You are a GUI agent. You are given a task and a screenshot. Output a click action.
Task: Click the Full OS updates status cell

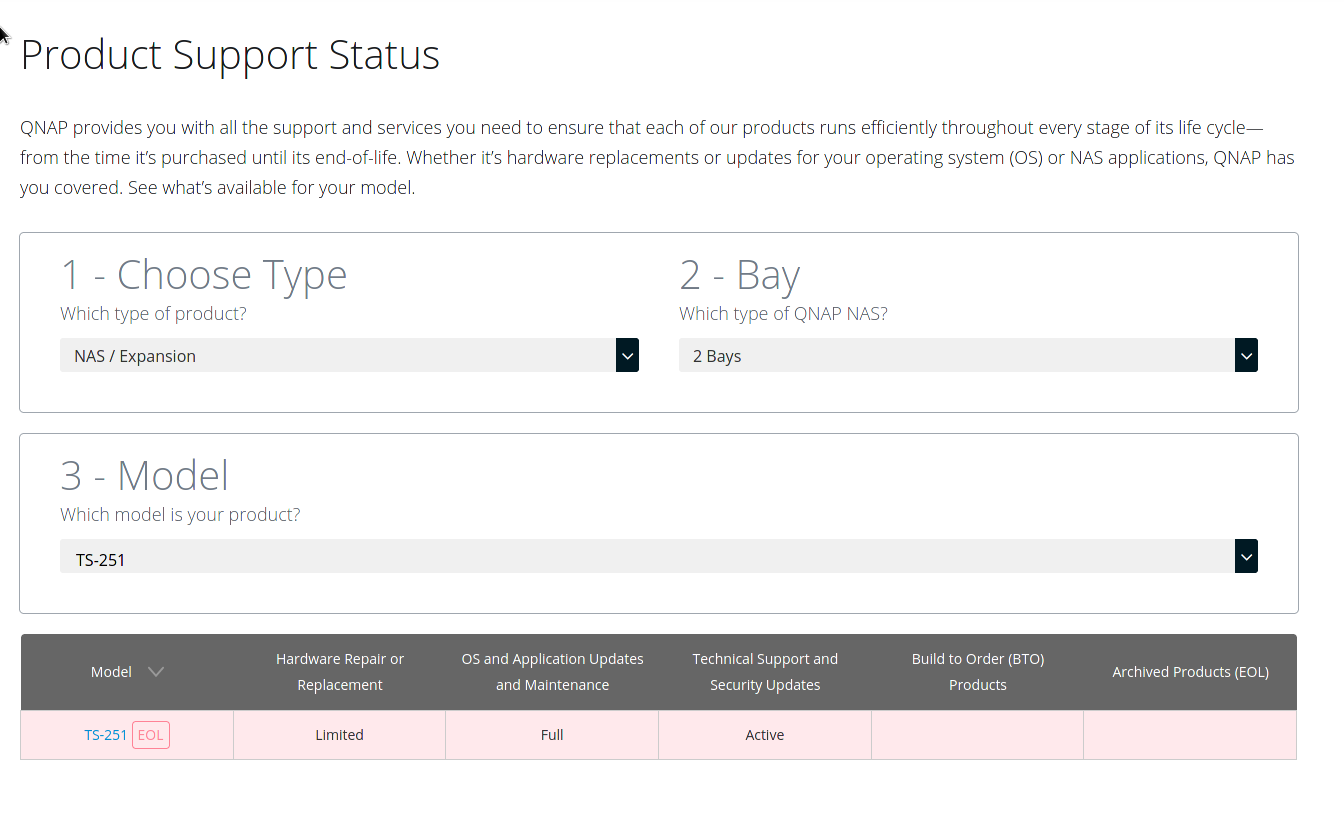click(x=552, y=735)
